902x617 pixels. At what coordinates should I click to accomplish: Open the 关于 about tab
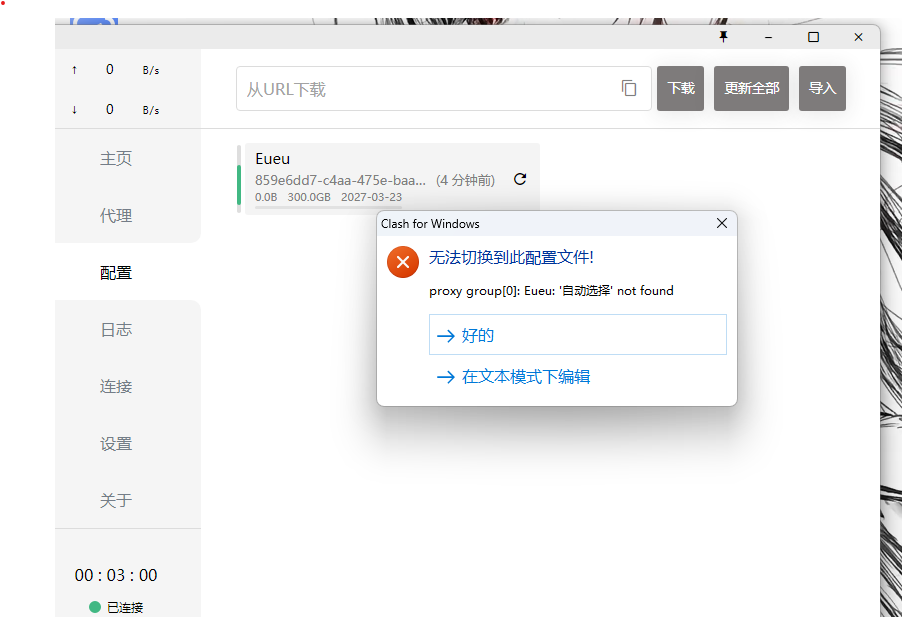[116, 501]
